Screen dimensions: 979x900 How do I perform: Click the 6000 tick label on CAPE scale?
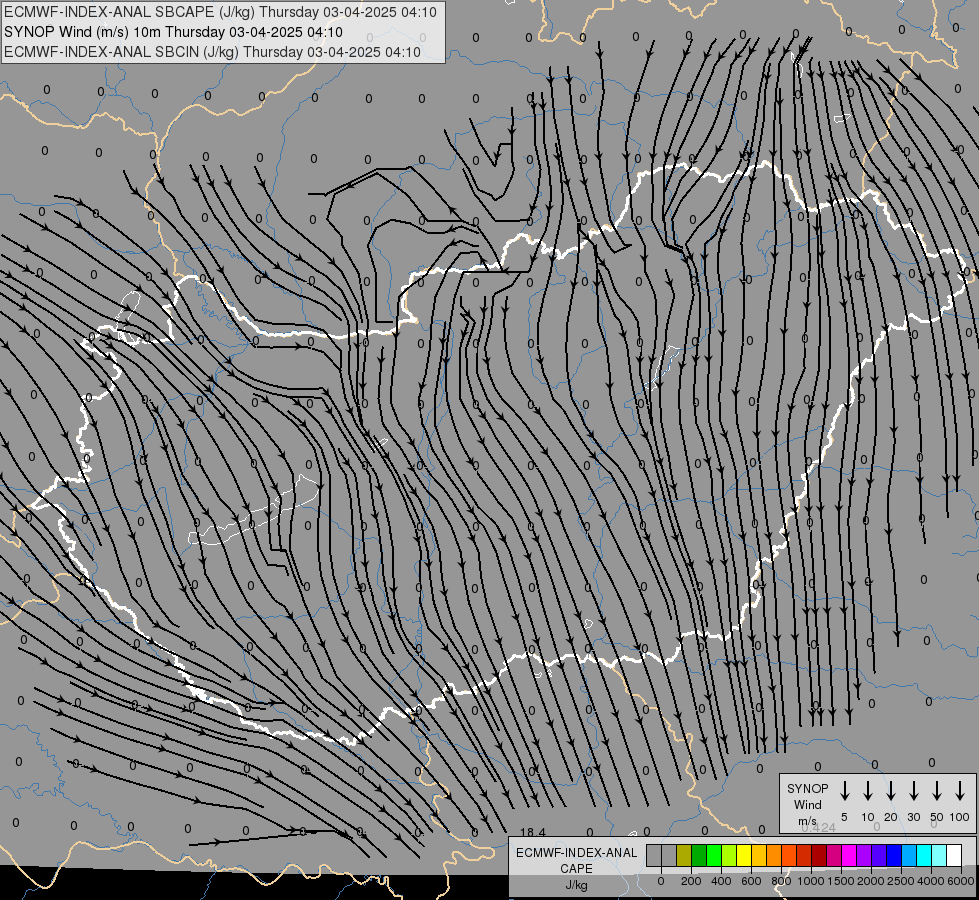(x=960, y=881)
